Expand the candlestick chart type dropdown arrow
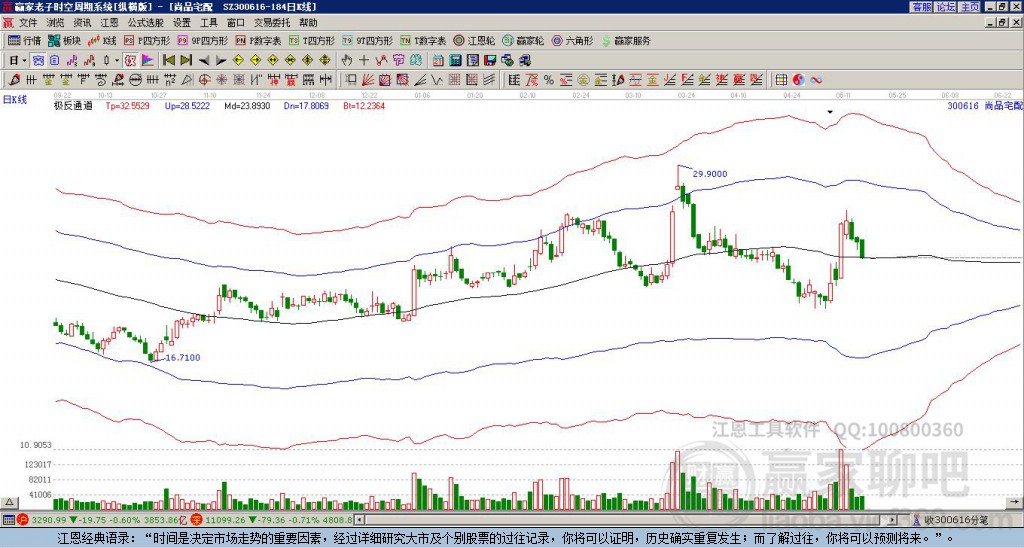The width and height of the screenshot is (1024, 548). tap(116, 60)
